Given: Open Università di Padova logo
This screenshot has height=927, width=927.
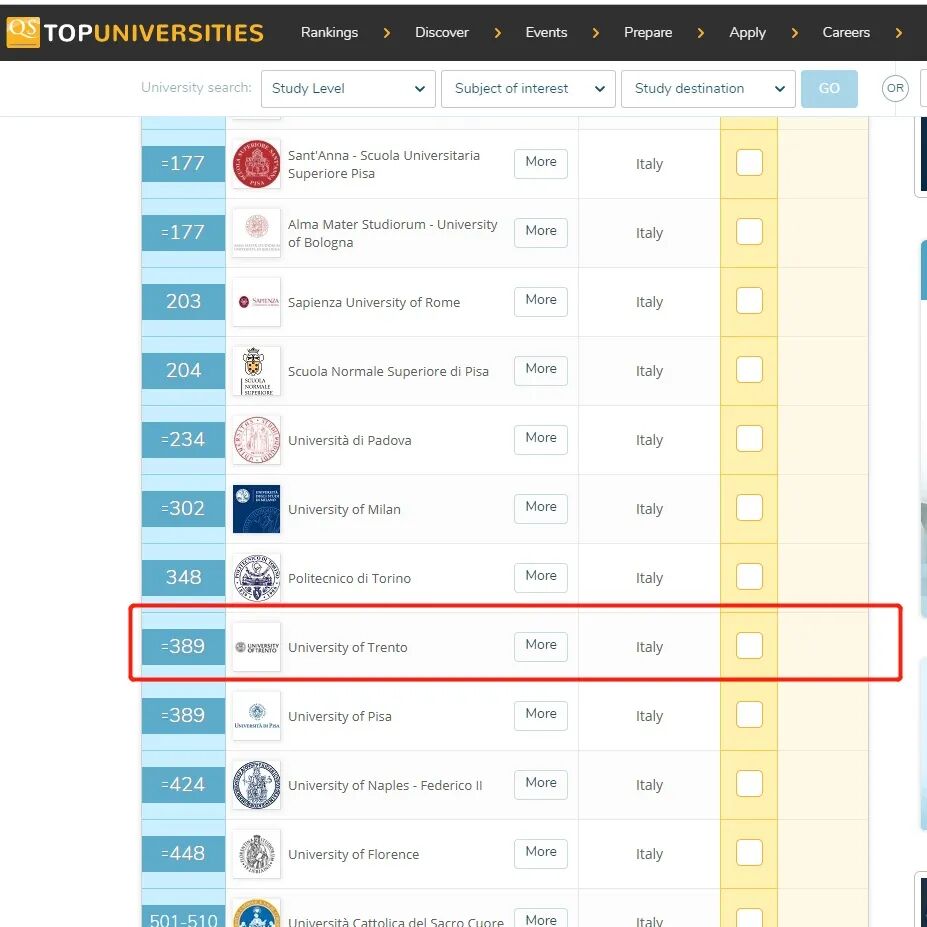Looking at the screenshot, I should [x=256, y=440].
